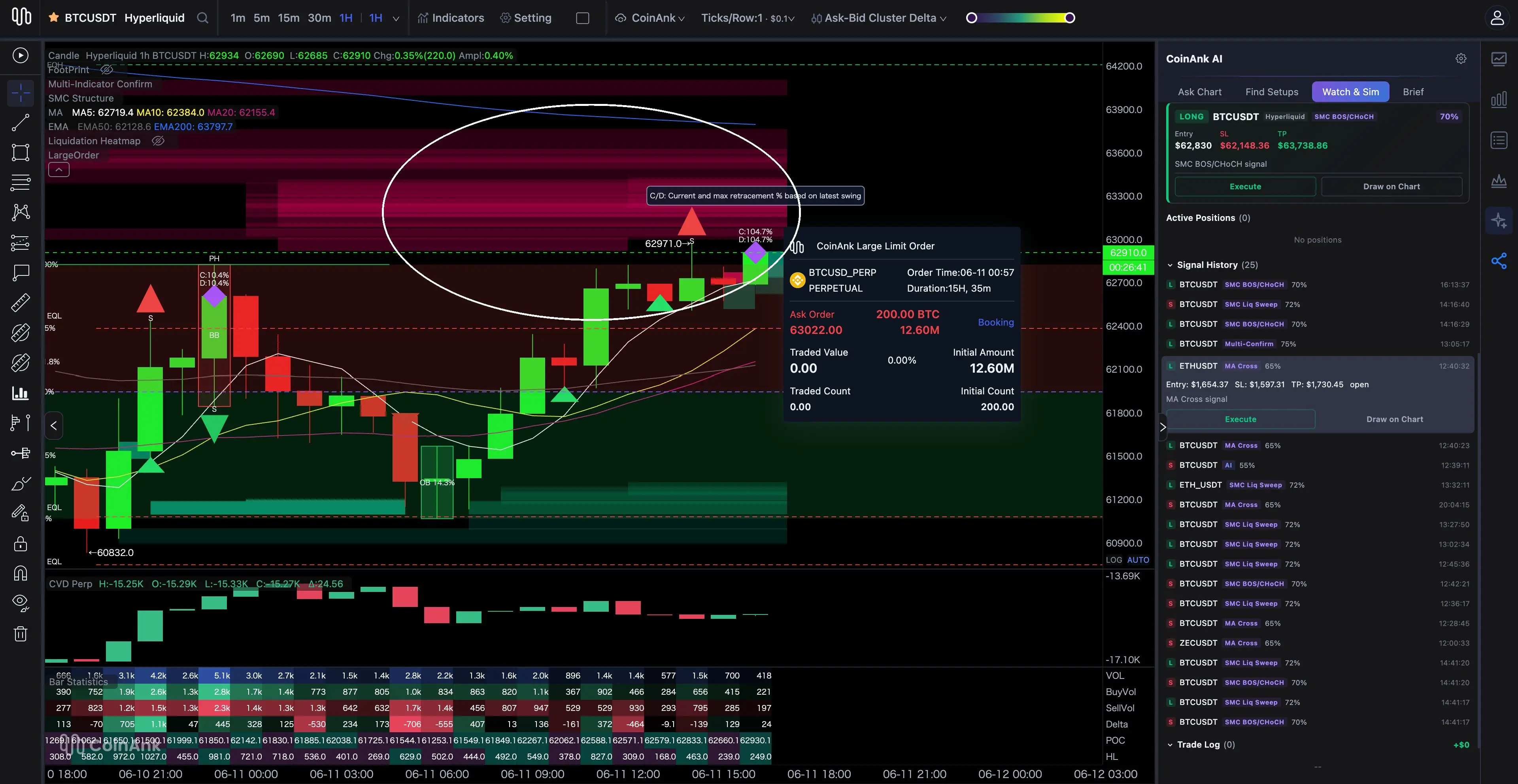
Task: Draw ETHUSDT MA Cross signal on chart
Action: (1394, 419)
